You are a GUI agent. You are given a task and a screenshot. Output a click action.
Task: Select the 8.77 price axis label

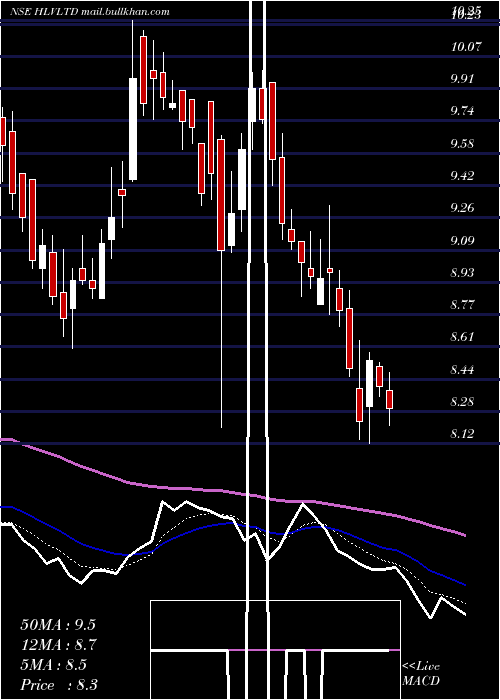[x=462, y=305]
